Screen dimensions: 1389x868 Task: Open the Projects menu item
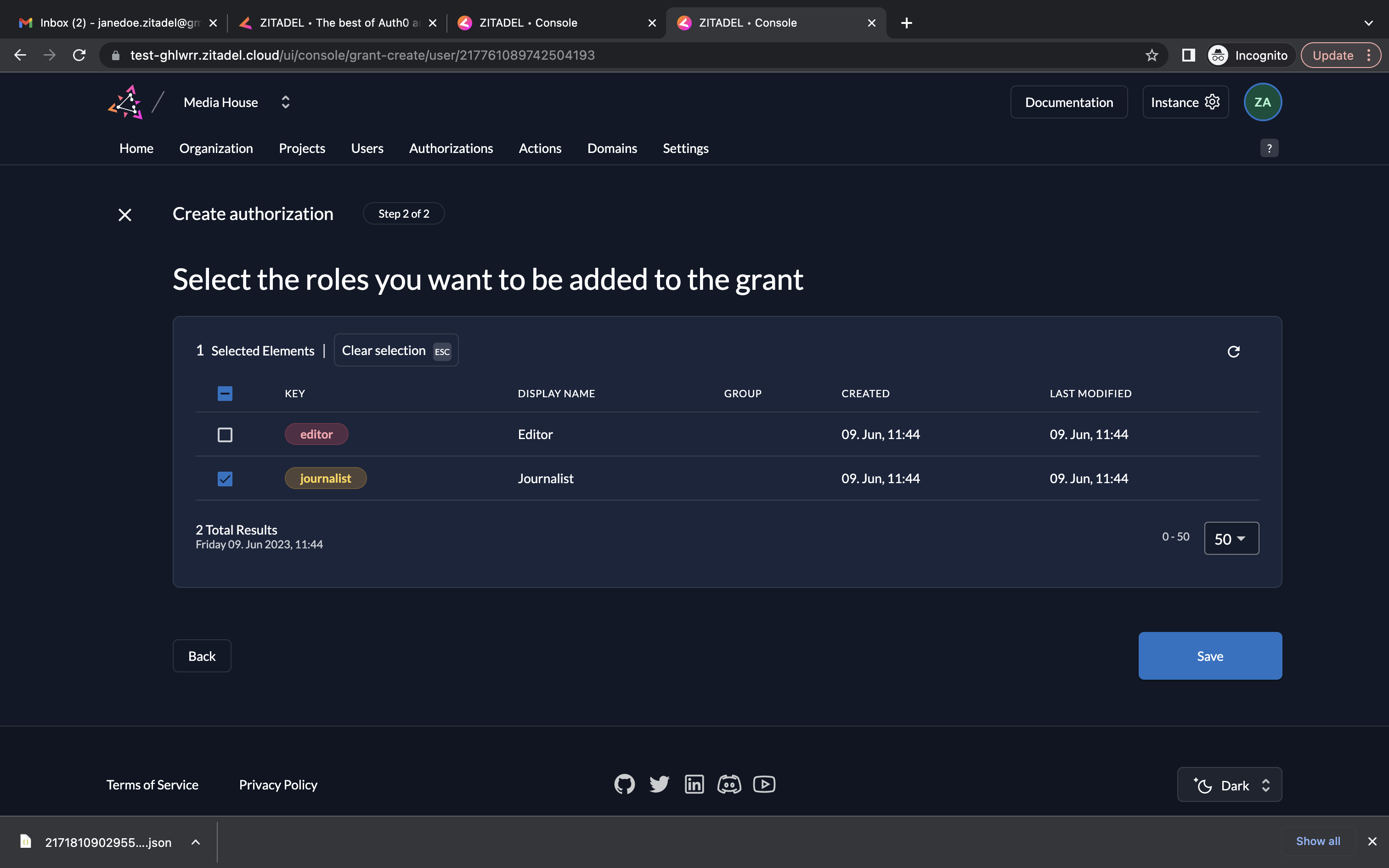302,148
